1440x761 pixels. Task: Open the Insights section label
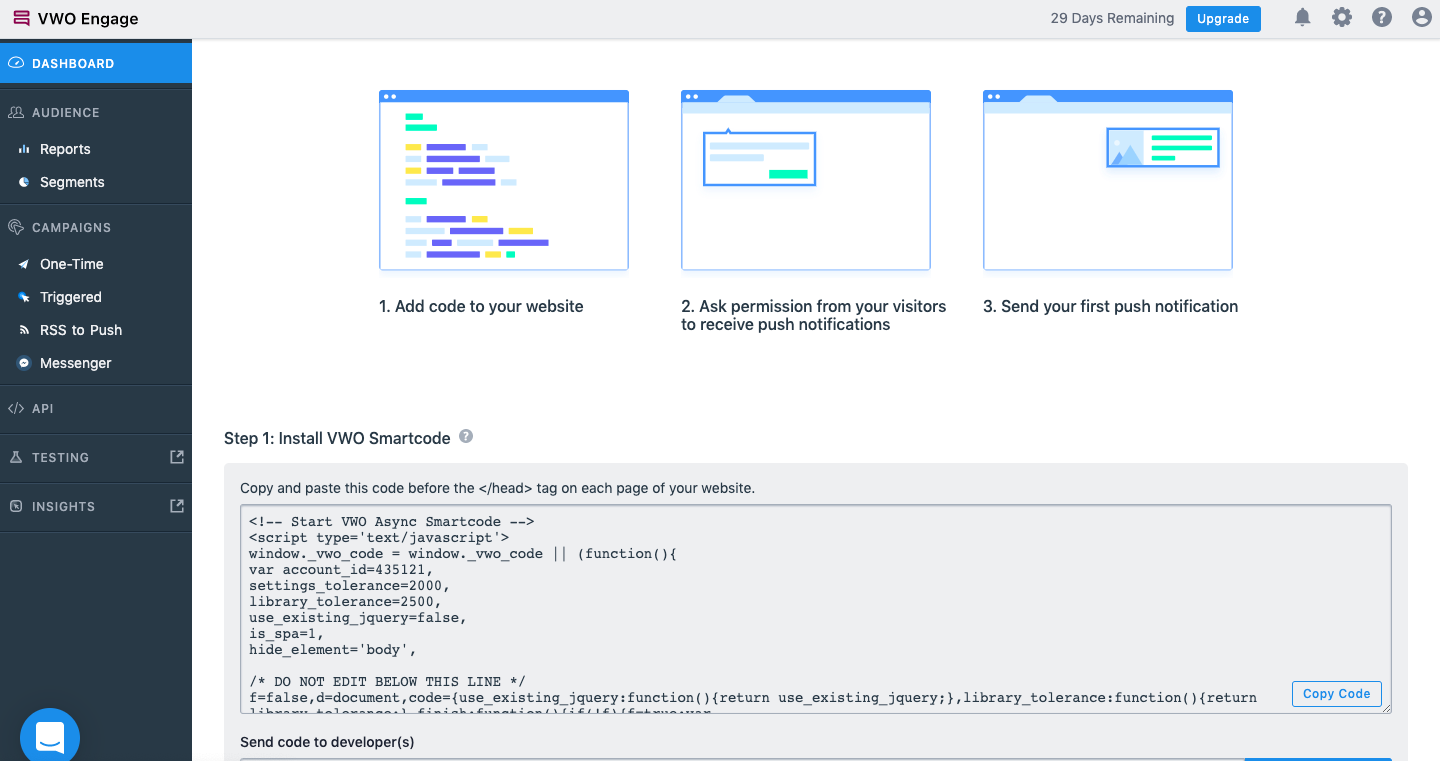pos(63,506)
